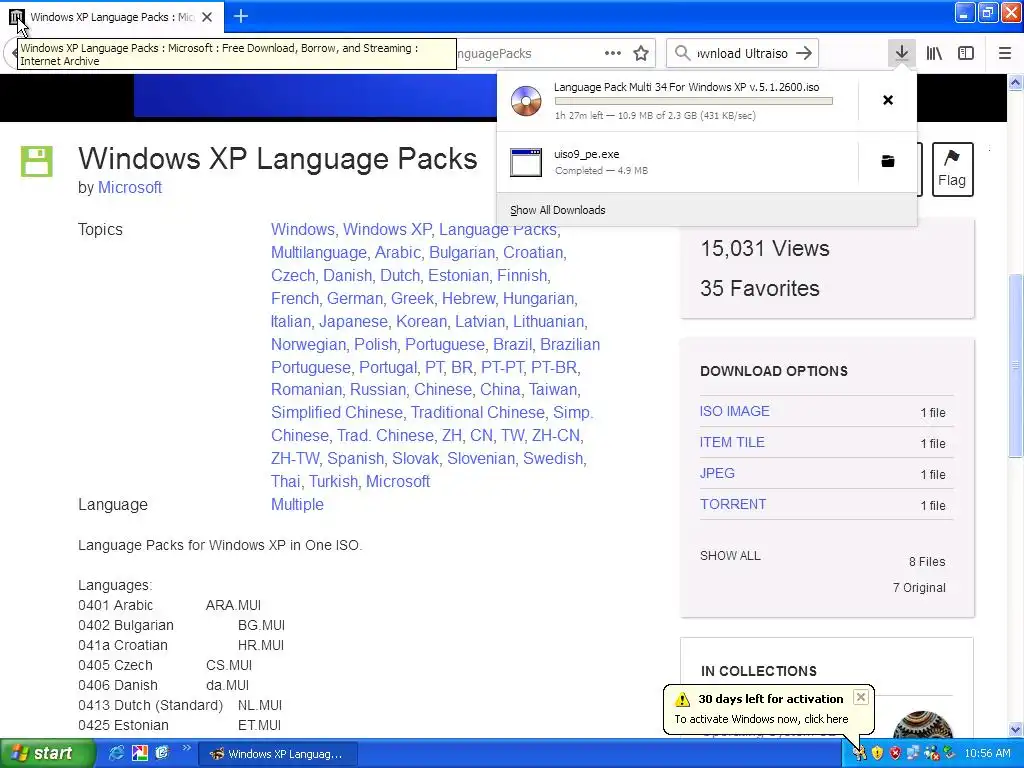This screenshot has width=1024, height=768.
Task: Click the 15,031 Views text
Action: coord(765,248)
